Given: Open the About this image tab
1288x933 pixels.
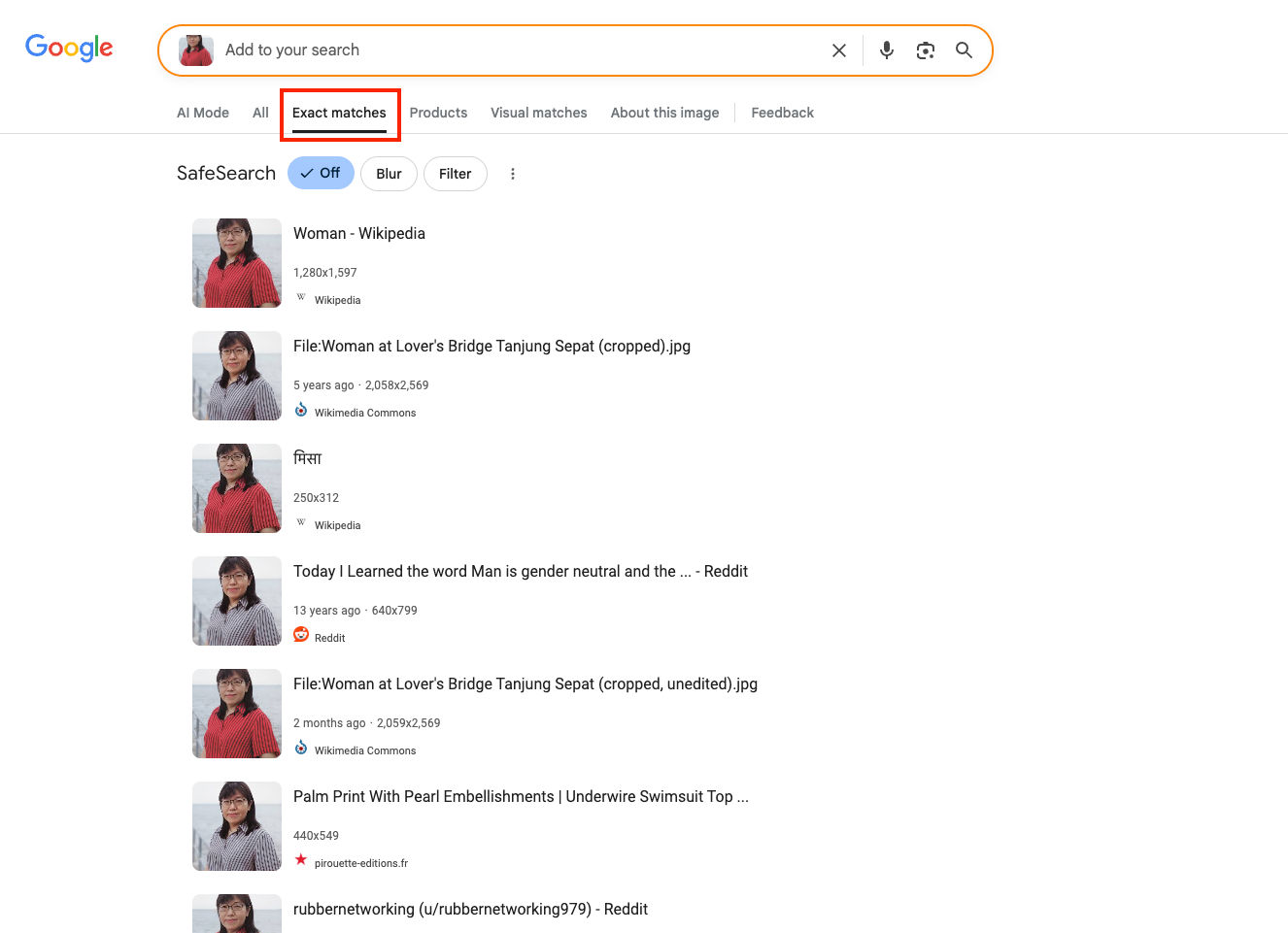Looking at the screenshot, I should coord(664,113).
